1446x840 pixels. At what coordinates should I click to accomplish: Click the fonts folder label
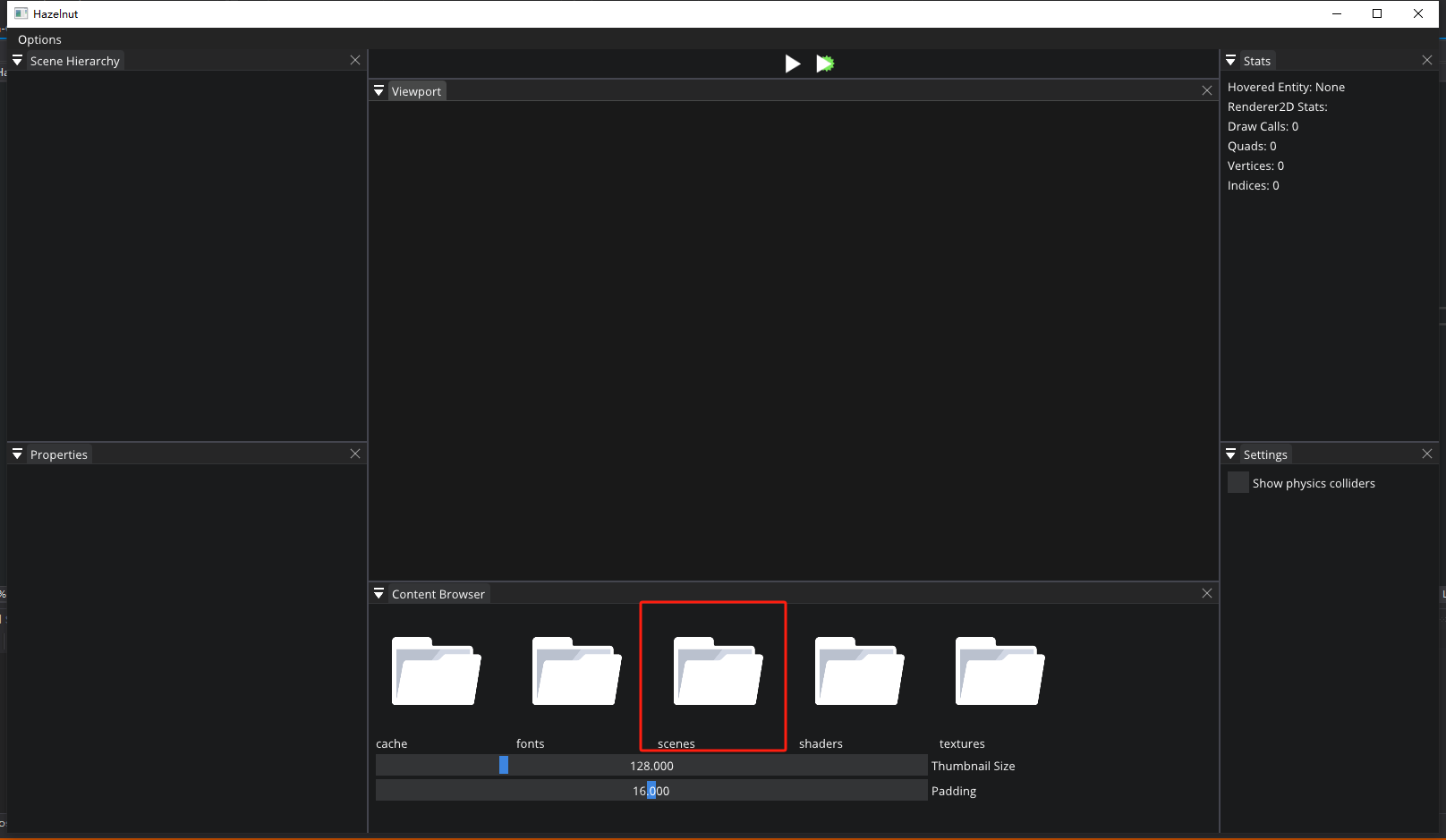pos(531,744)
